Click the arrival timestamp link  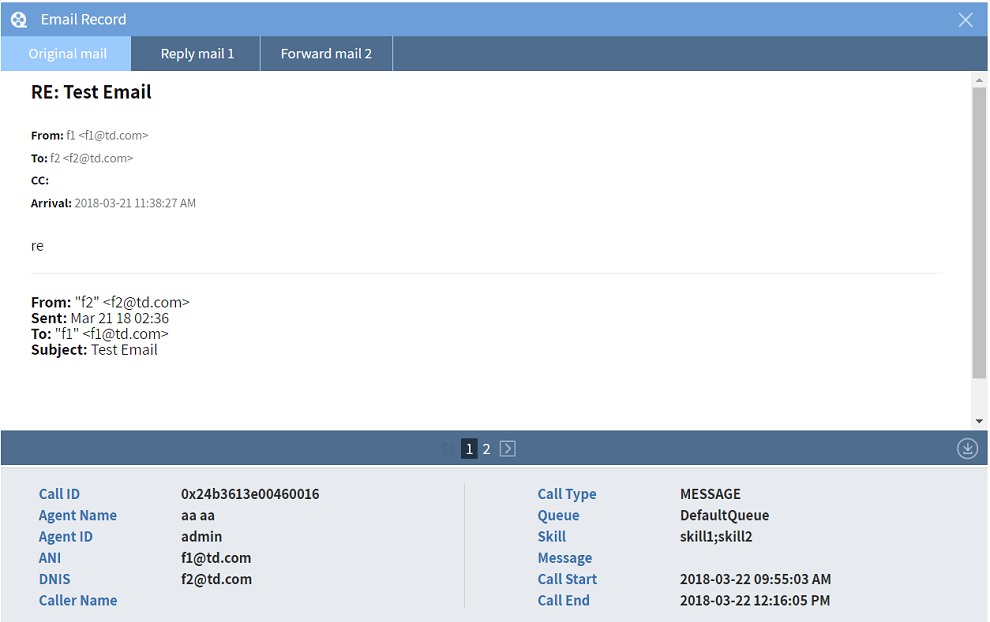click(134, 202)
